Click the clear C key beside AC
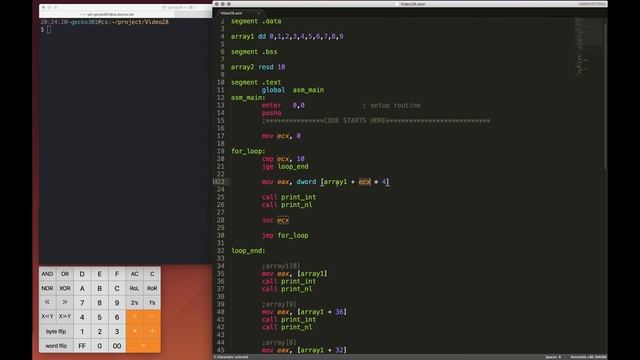The image size is (640, 360). tap(152, 274)
